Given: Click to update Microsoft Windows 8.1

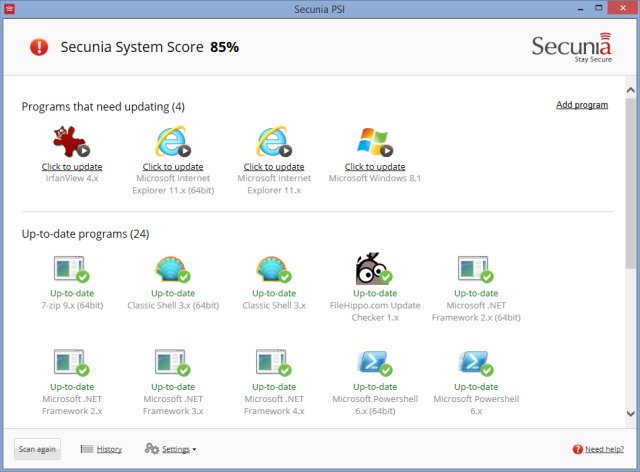Looking at the screenshot, I should (375, 167).
